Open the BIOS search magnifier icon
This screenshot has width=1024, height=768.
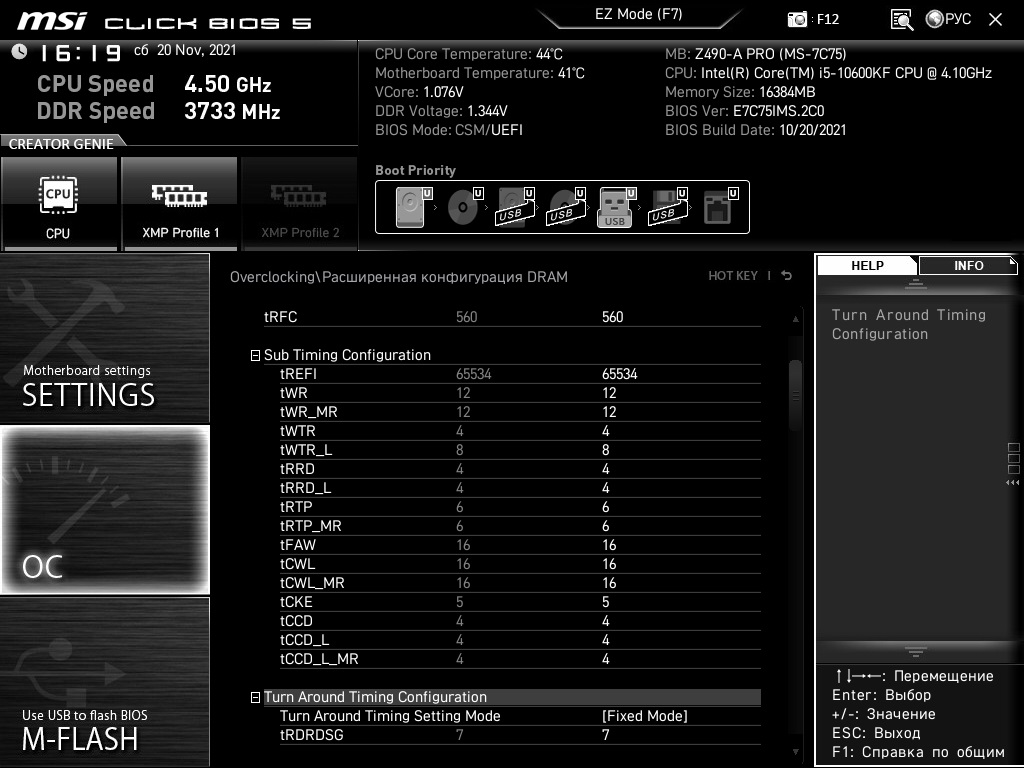[x=902, y=20]
